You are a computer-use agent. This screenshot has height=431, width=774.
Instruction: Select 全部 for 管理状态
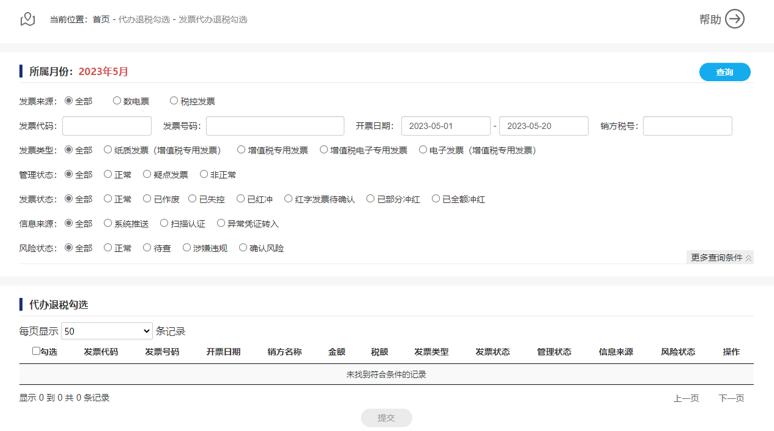point(69,174)
